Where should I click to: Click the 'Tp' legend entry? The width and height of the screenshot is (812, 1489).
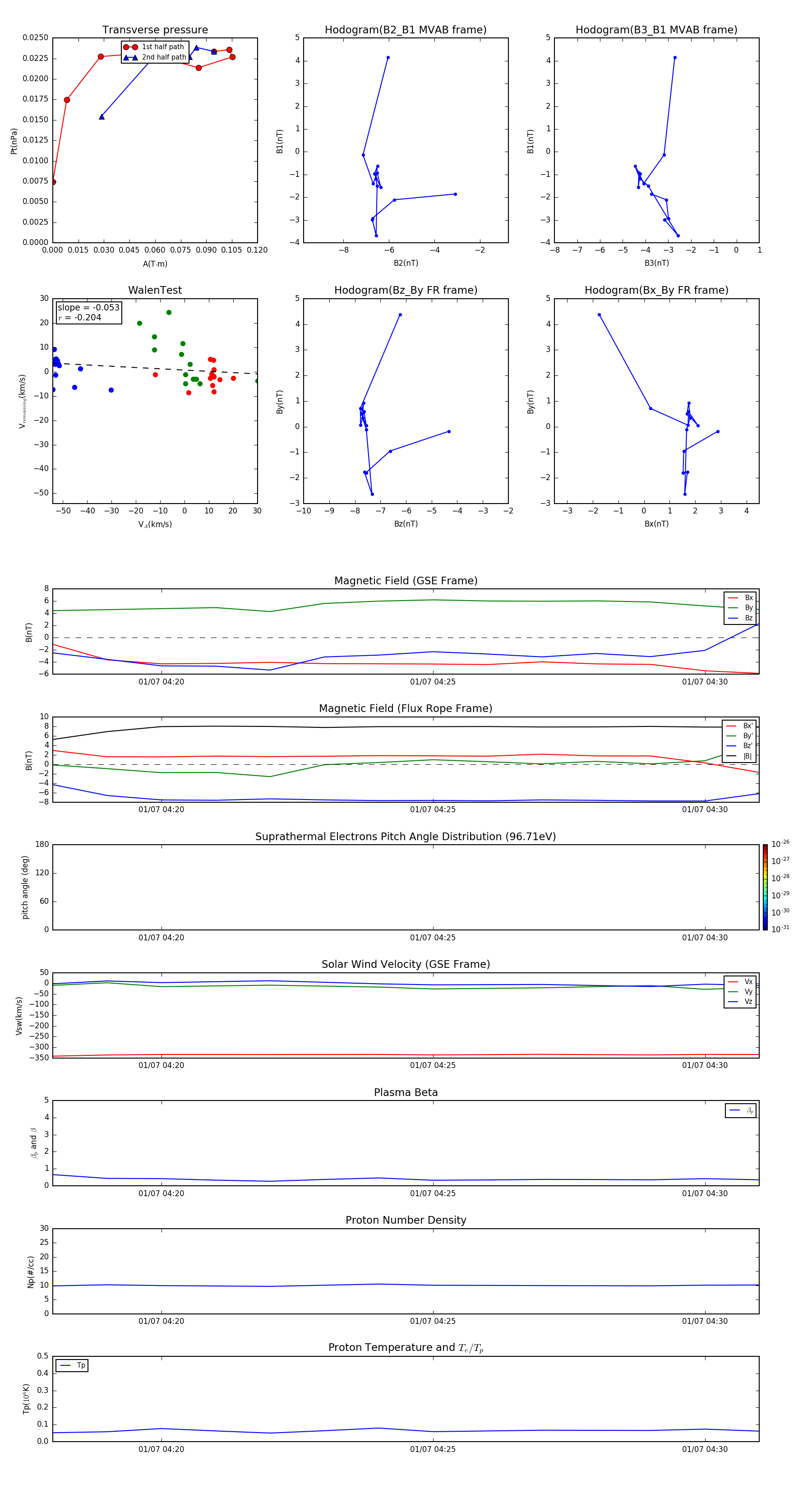(72, 1365)
